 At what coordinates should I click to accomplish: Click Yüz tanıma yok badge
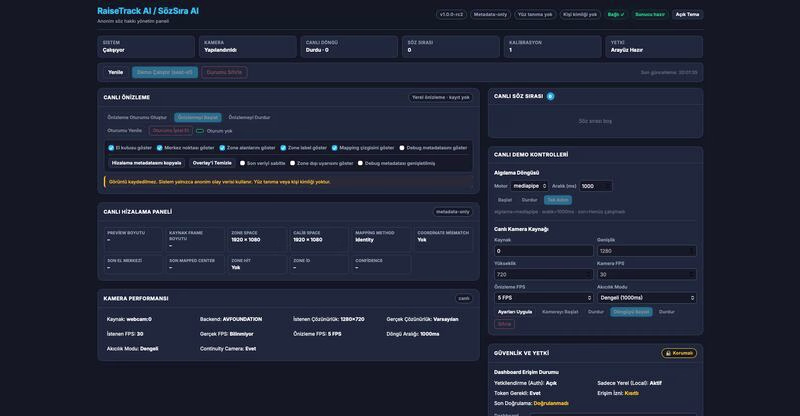point(535,15)
